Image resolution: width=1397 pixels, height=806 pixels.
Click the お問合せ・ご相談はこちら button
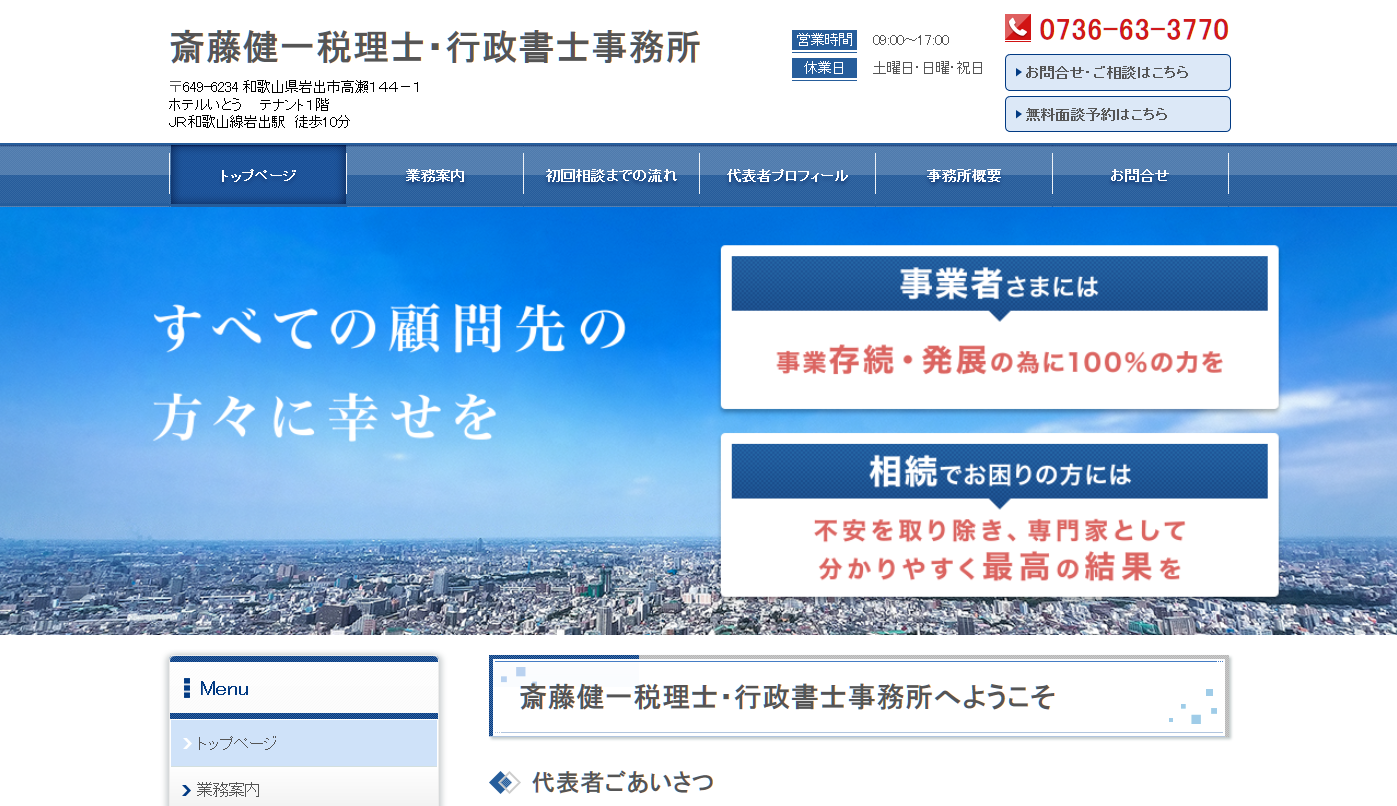point(1117,72)
